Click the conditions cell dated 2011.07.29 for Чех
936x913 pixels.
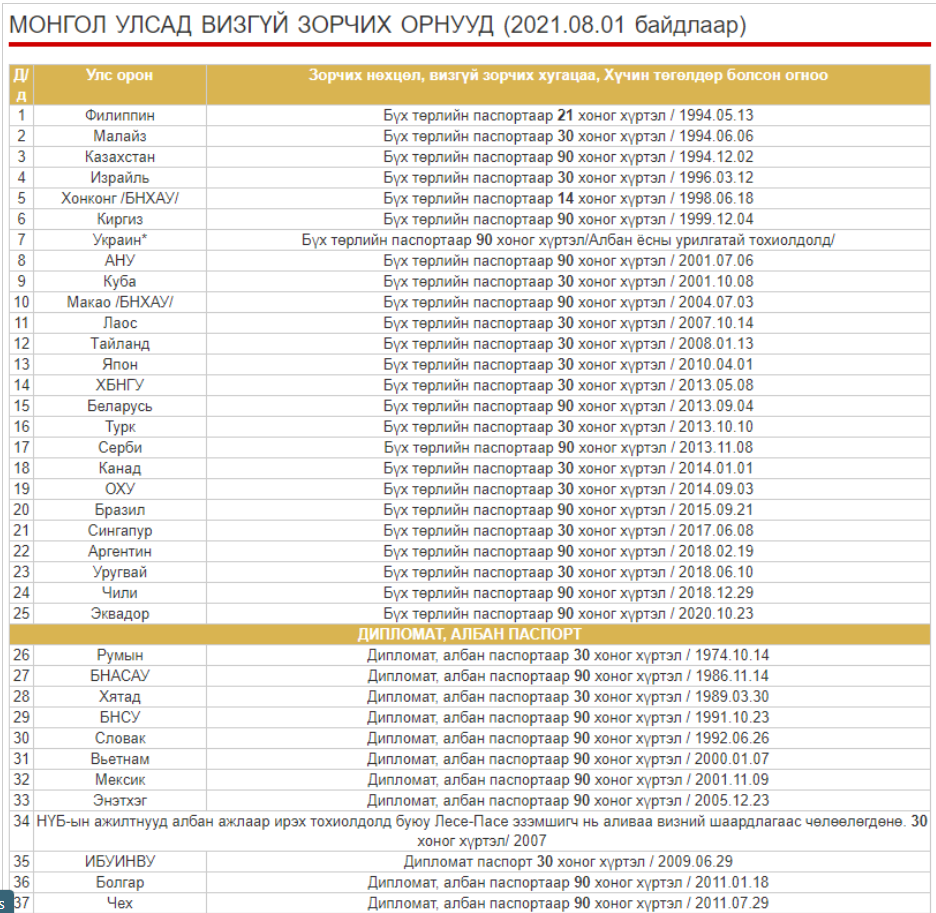(568, 903)
